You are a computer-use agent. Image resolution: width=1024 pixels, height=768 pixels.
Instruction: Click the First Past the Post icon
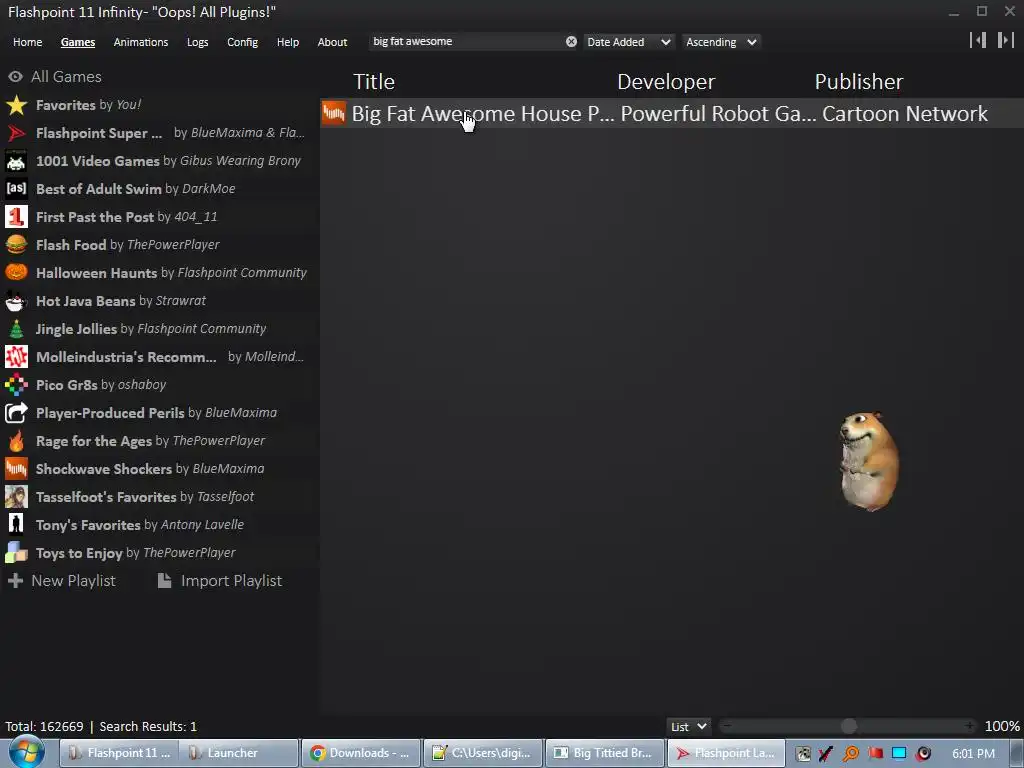[x=16, y=217]
